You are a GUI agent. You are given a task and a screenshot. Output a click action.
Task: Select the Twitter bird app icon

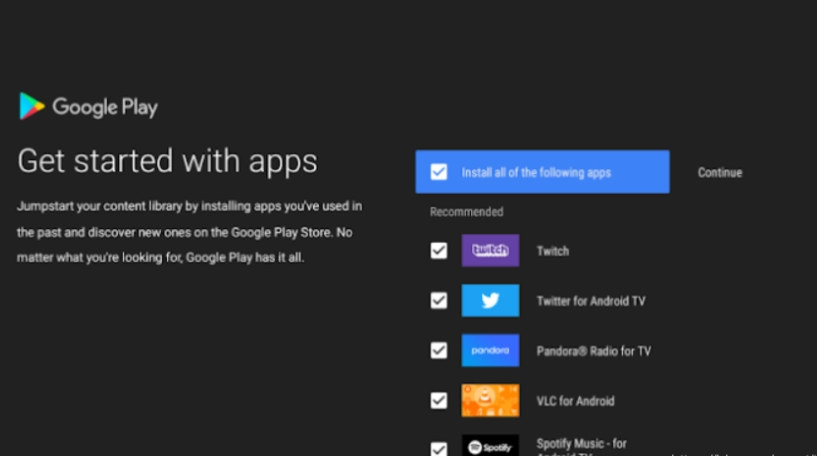(x=490, y=301)
